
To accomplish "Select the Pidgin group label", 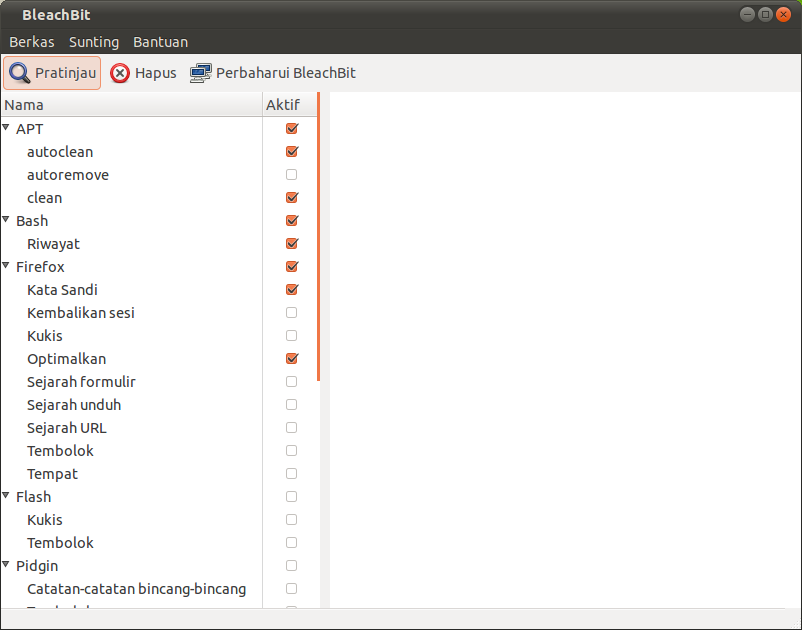I will 37,566.
